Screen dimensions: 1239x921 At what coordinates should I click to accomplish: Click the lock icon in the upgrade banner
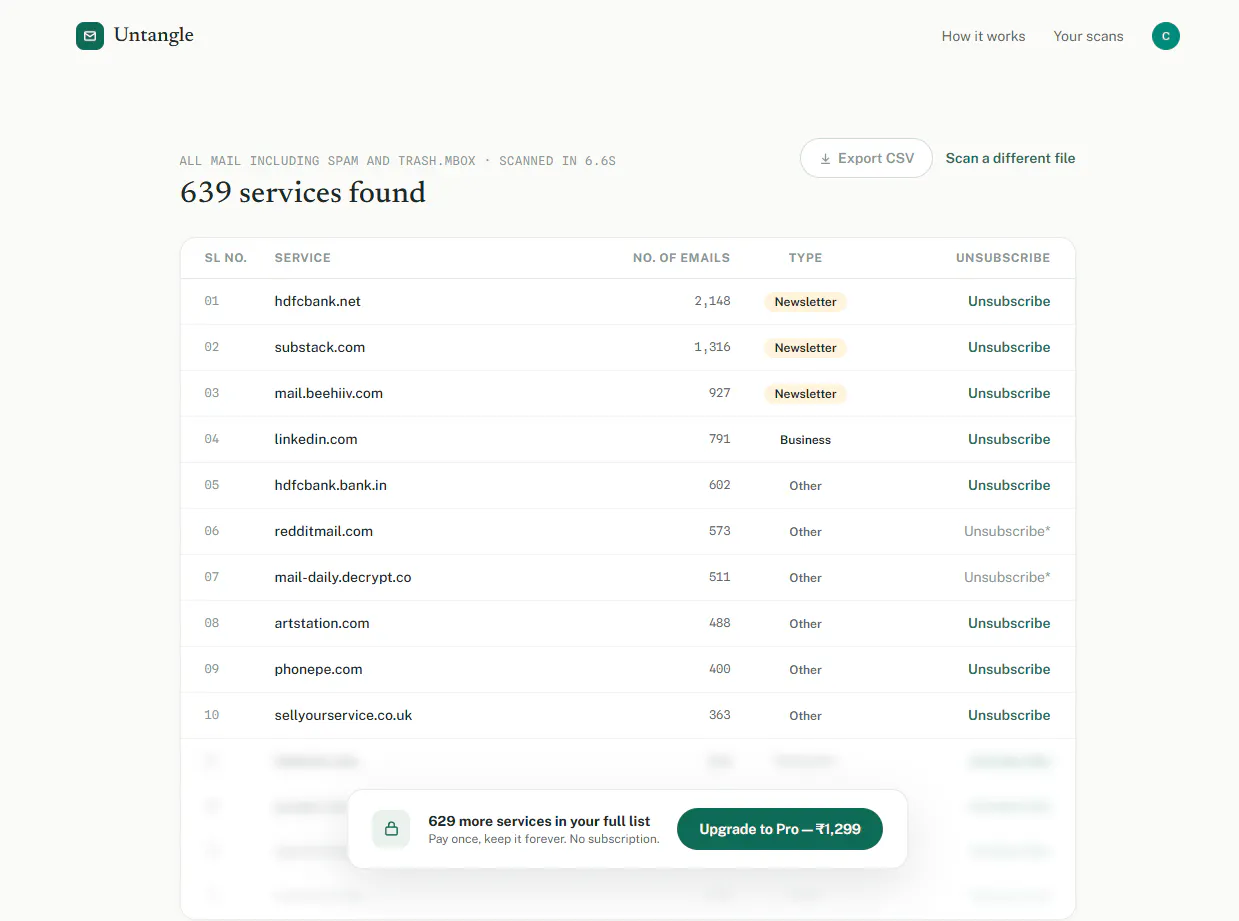point(391,829)
